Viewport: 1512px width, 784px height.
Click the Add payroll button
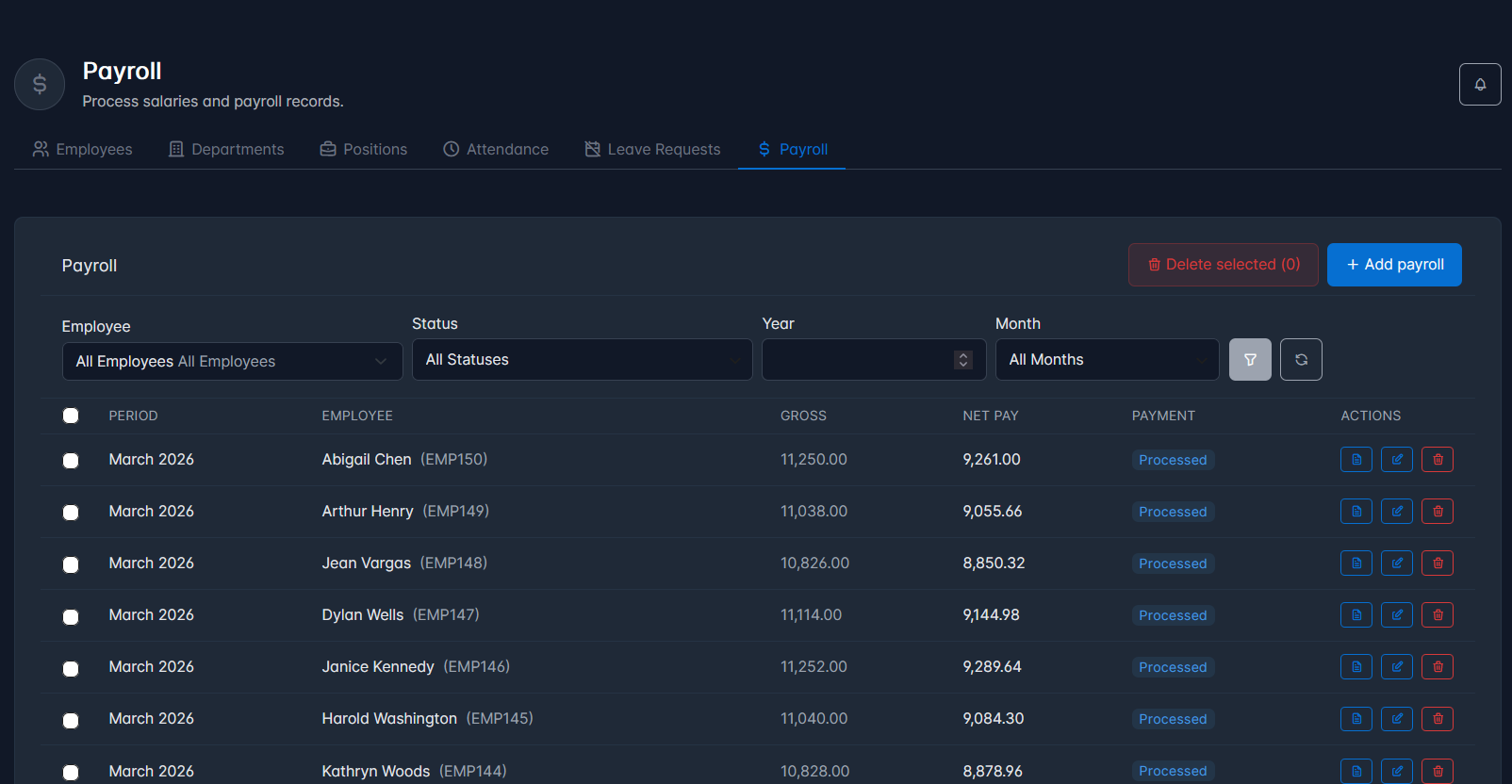coord(1394,265)
